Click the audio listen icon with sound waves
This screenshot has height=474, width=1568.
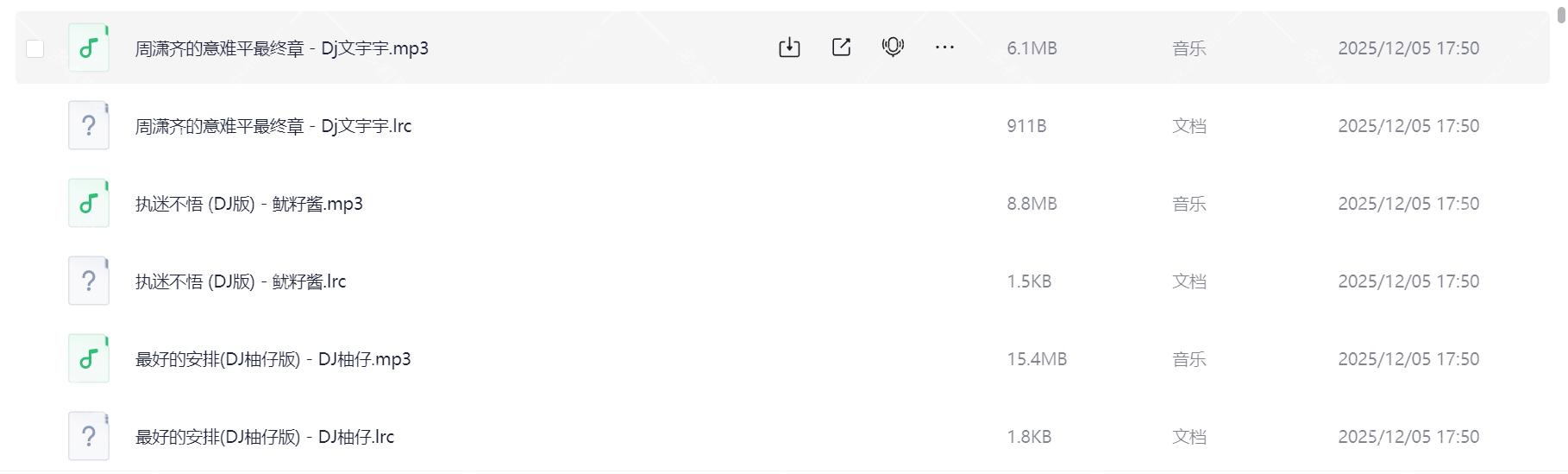[x=893, y=47]
